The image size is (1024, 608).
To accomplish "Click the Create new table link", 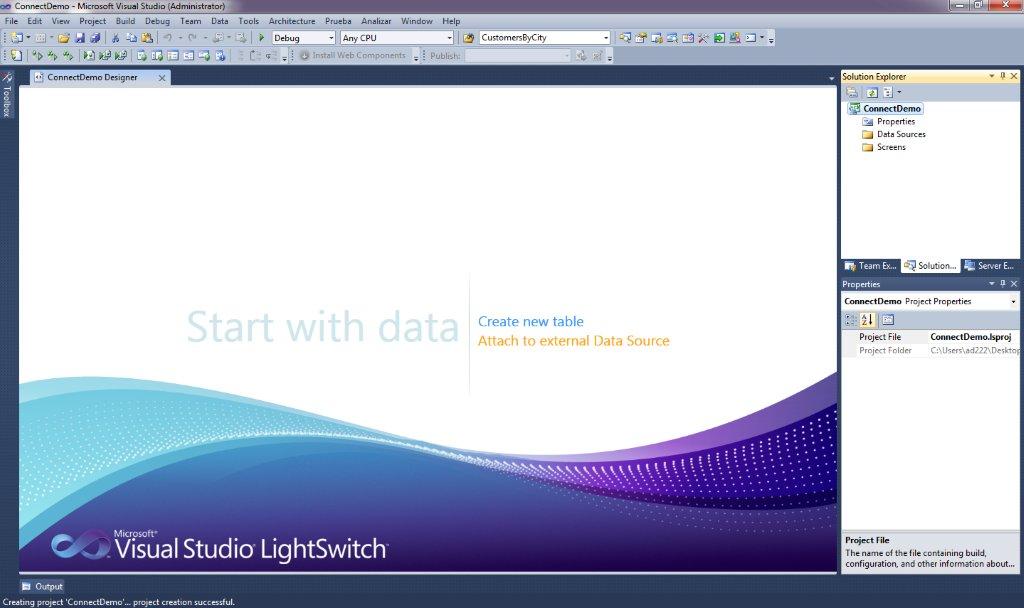I will [x=531, y=321].
